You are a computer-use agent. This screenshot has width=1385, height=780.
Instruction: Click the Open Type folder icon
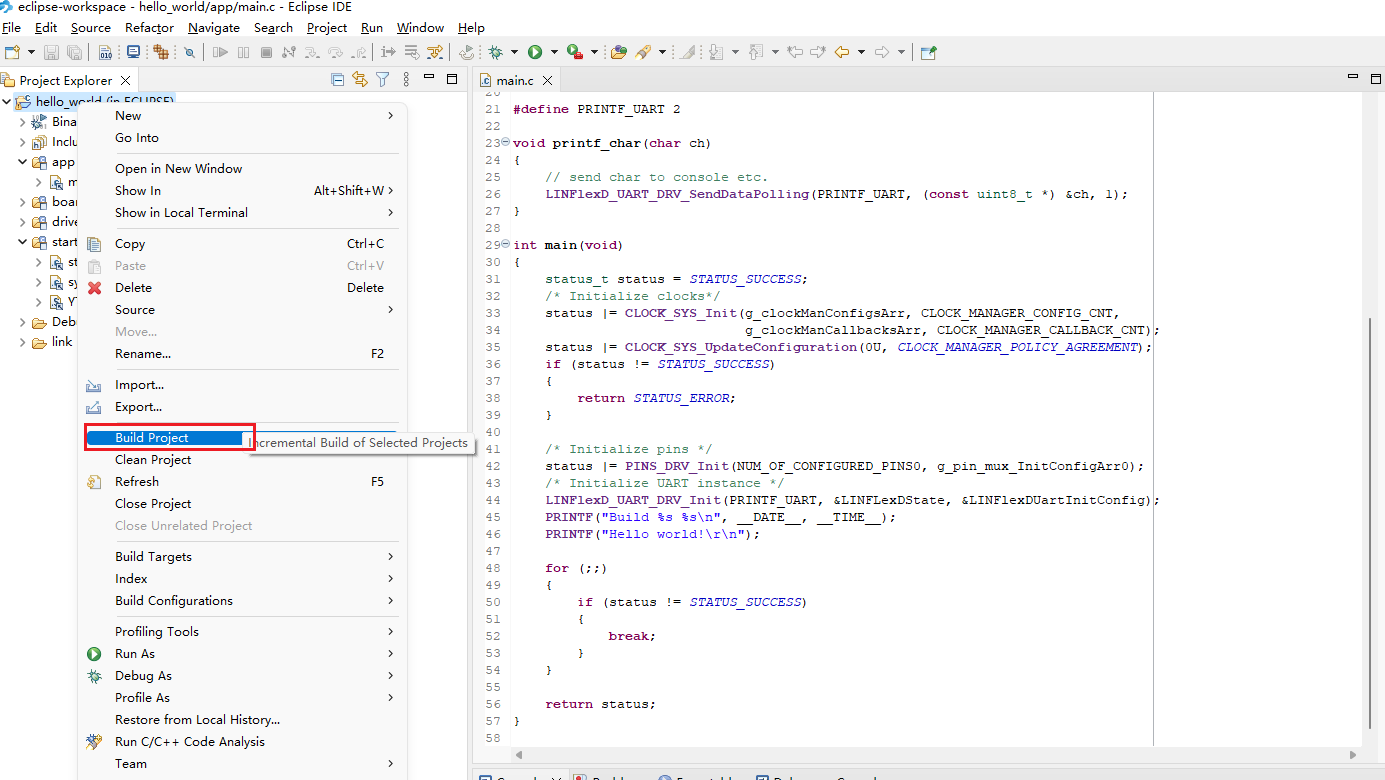click(619, 52)
